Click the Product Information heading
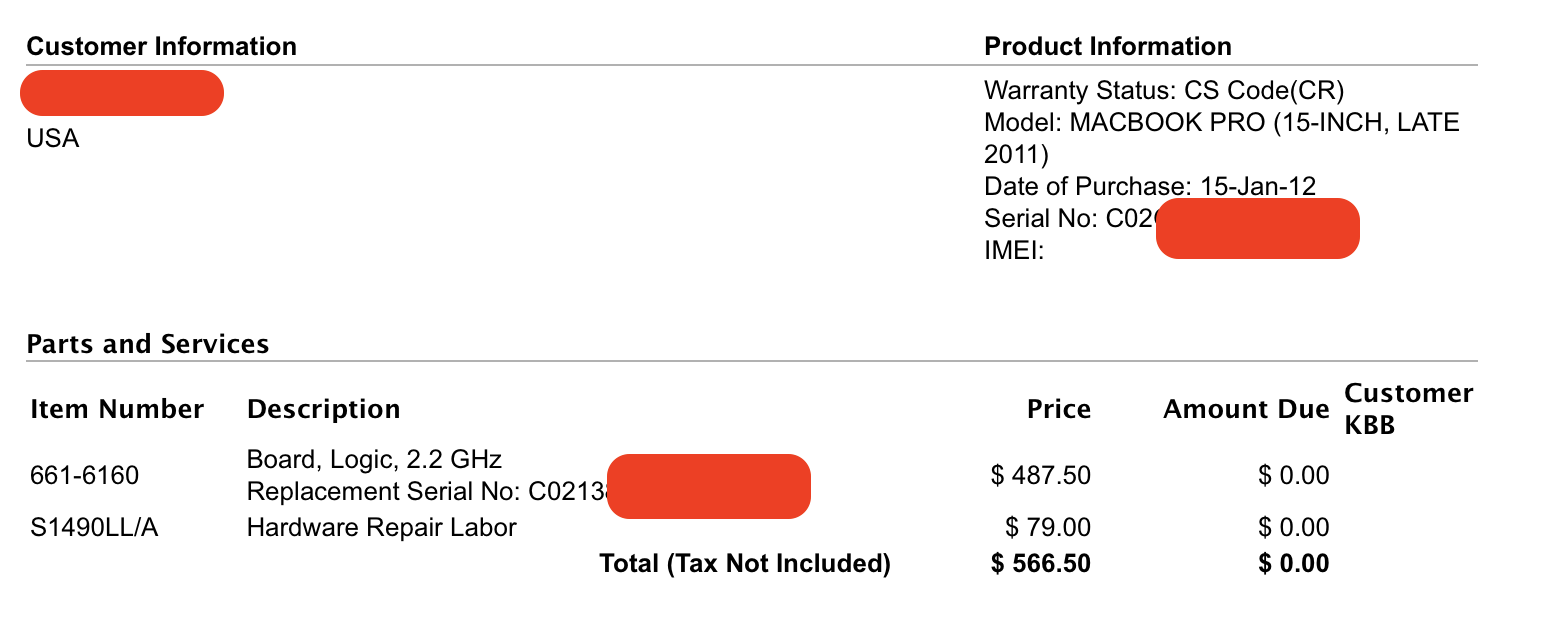The height and width of the screenshot is (636, 1568). [x=1108, y=46]
